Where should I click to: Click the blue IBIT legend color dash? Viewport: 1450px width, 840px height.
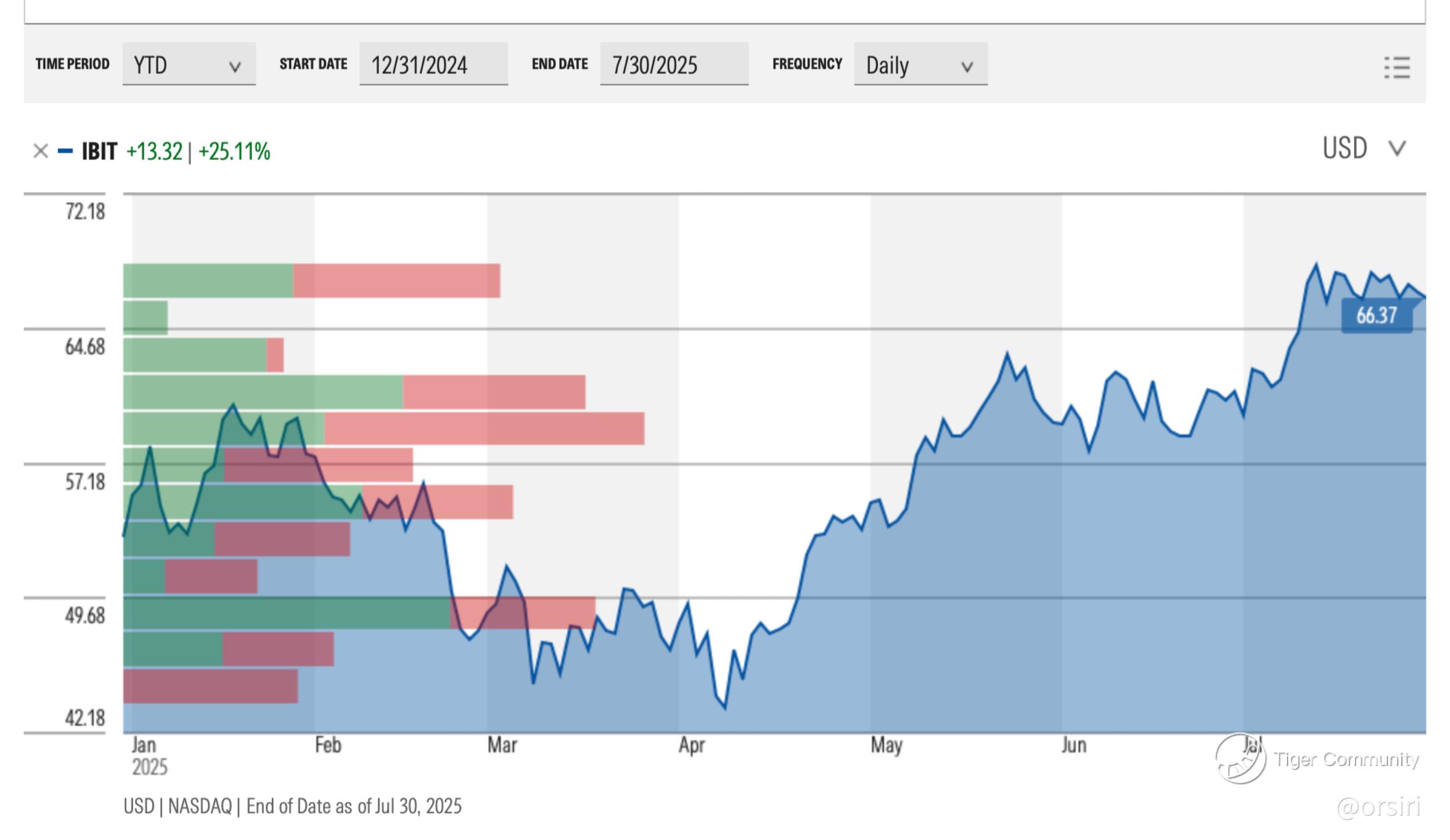(66, 151)
